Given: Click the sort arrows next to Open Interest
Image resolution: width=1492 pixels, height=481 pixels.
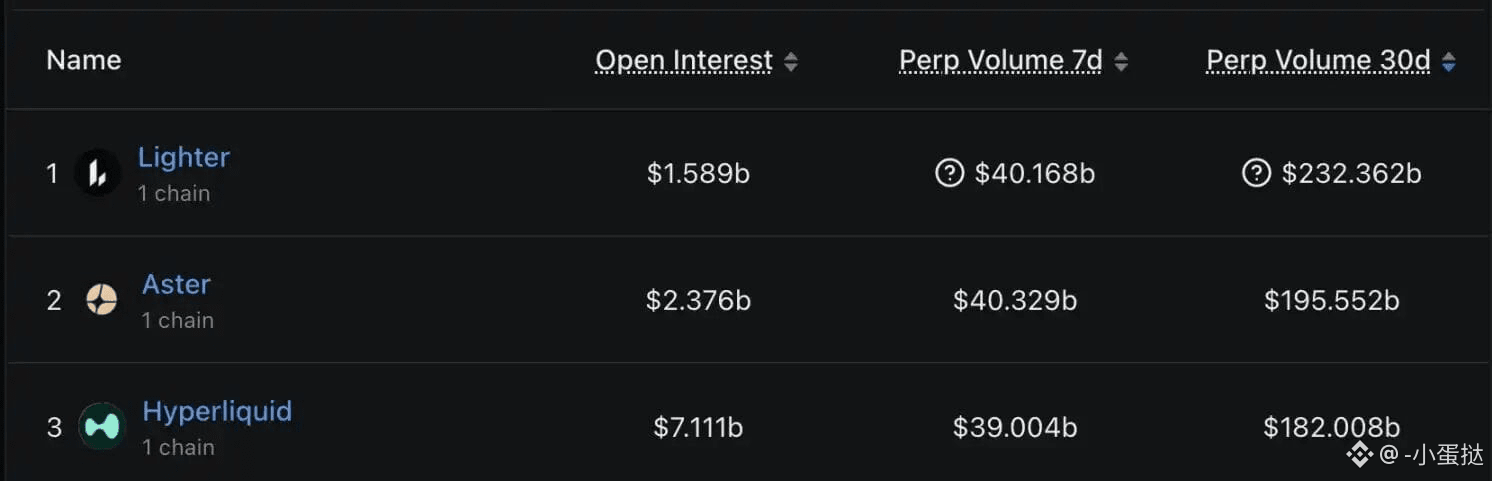Looking at the screenshot, I should (791, 62).
